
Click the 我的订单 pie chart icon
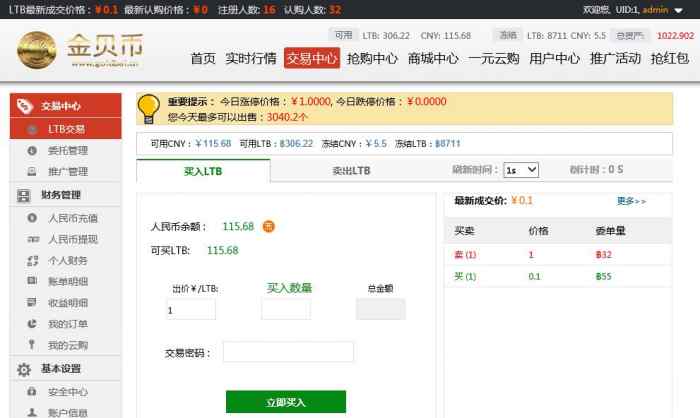pos(29,324)
